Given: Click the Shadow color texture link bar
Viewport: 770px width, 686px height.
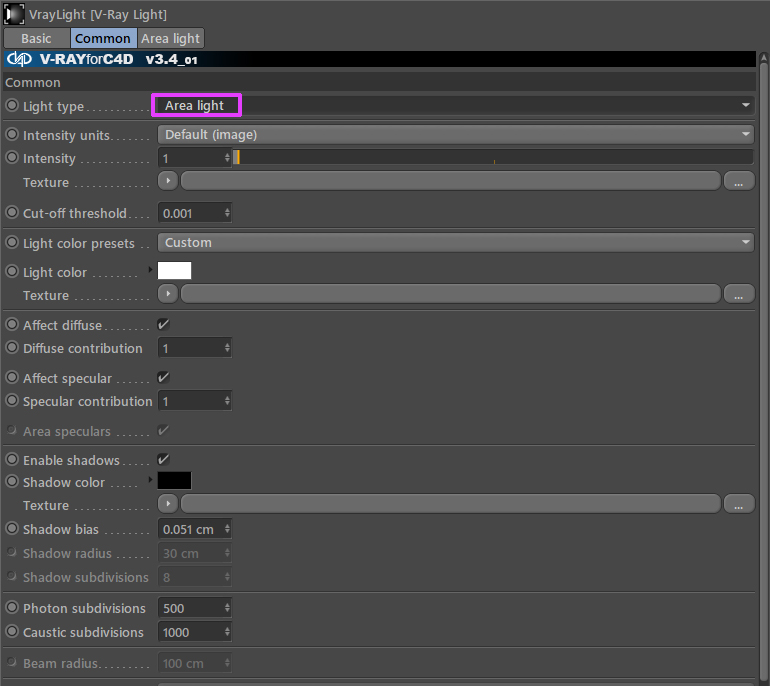Looking at the screenshot, I should [x=451, y=504].
